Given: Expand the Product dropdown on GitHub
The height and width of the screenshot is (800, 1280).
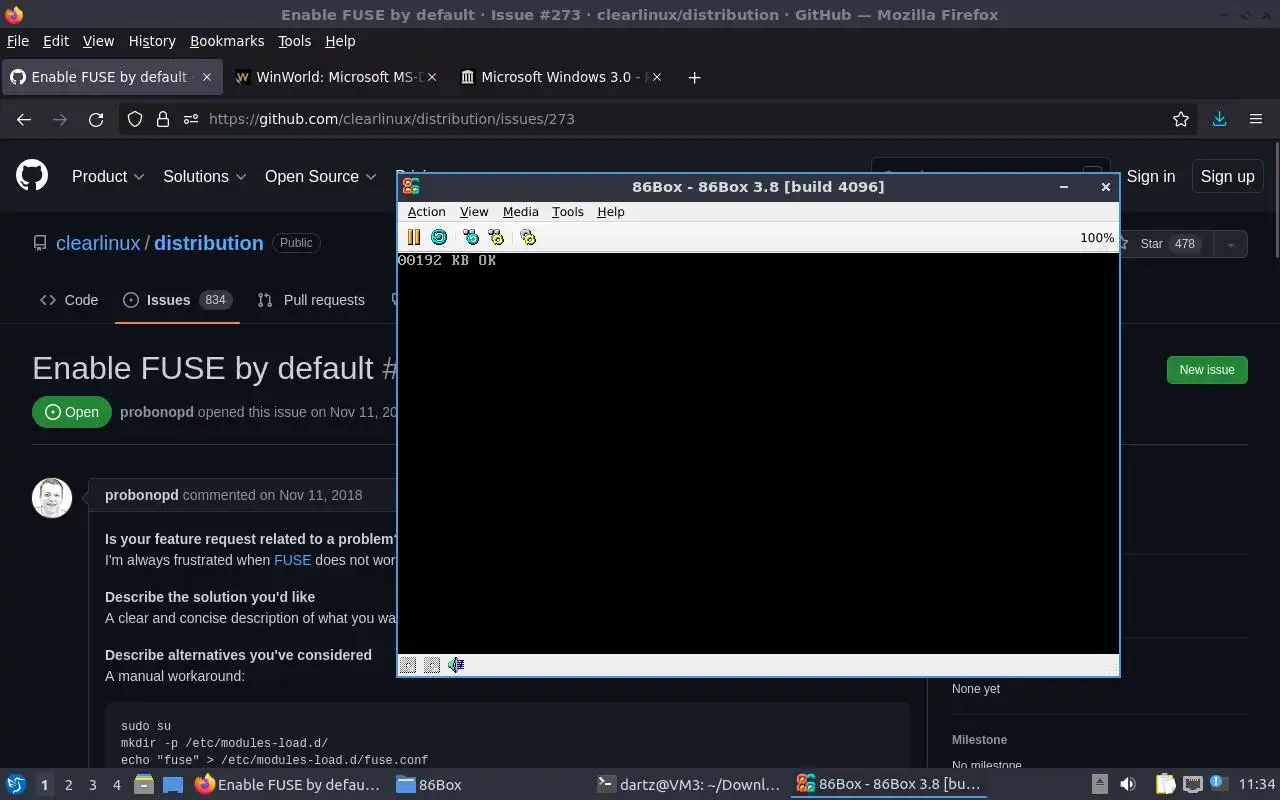Looking at the screenshot, I should point(108,176).
